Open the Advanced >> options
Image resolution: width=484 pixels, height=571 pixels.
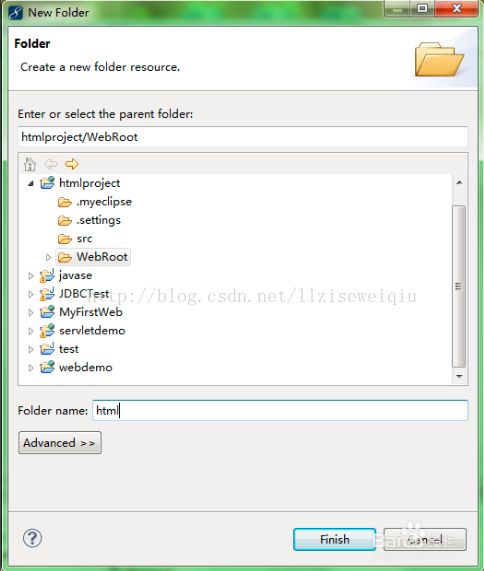tap(60, 443)
